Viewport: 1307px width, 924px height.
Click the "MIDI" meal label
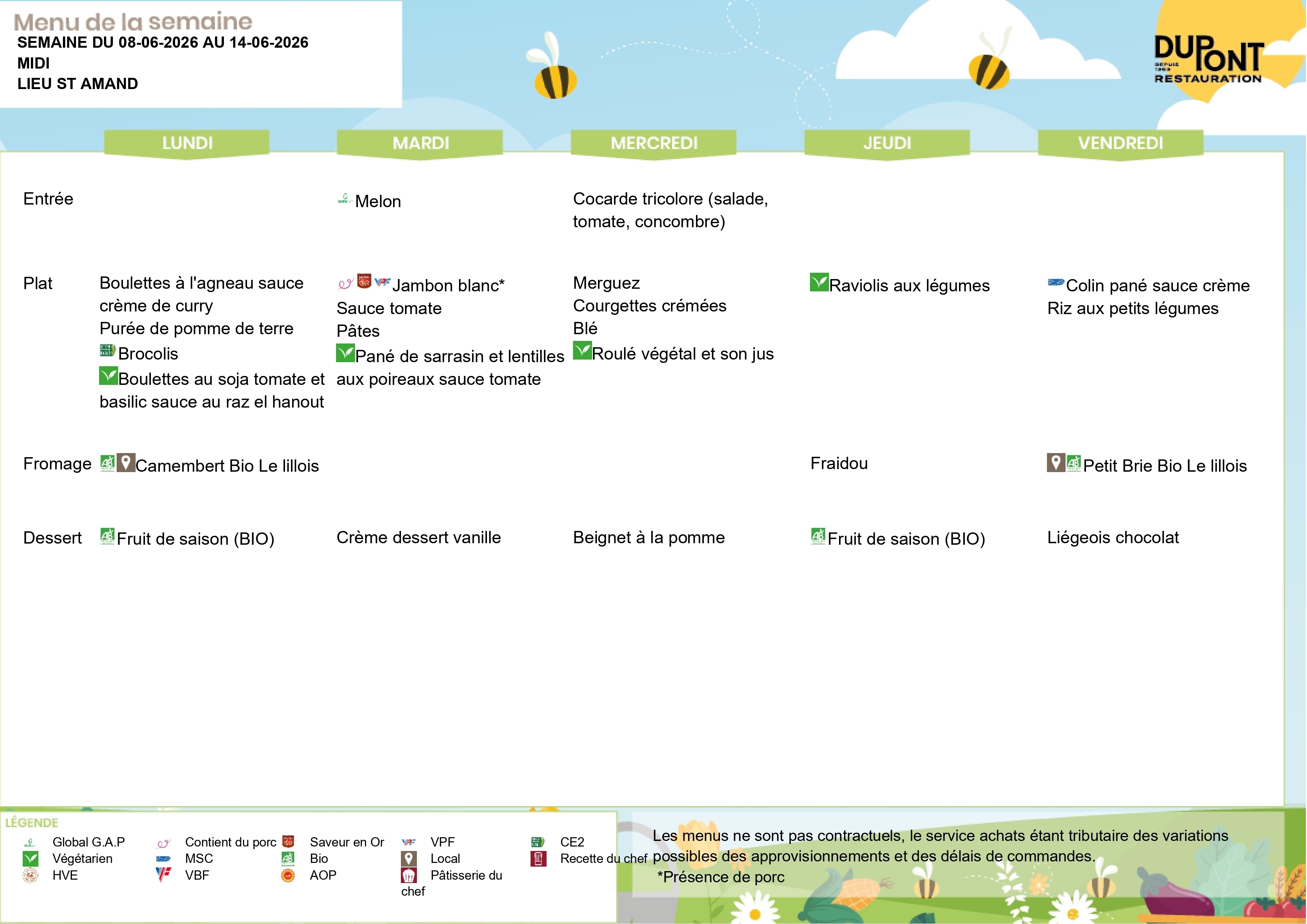(34, 63)
